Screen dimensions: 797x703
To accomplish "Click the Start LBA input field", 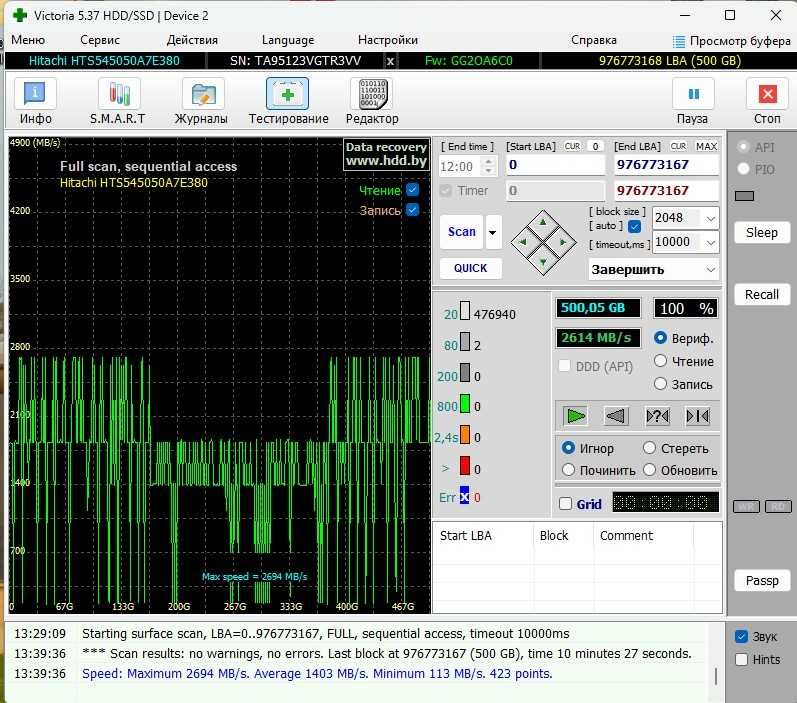I will coord(555,165).
